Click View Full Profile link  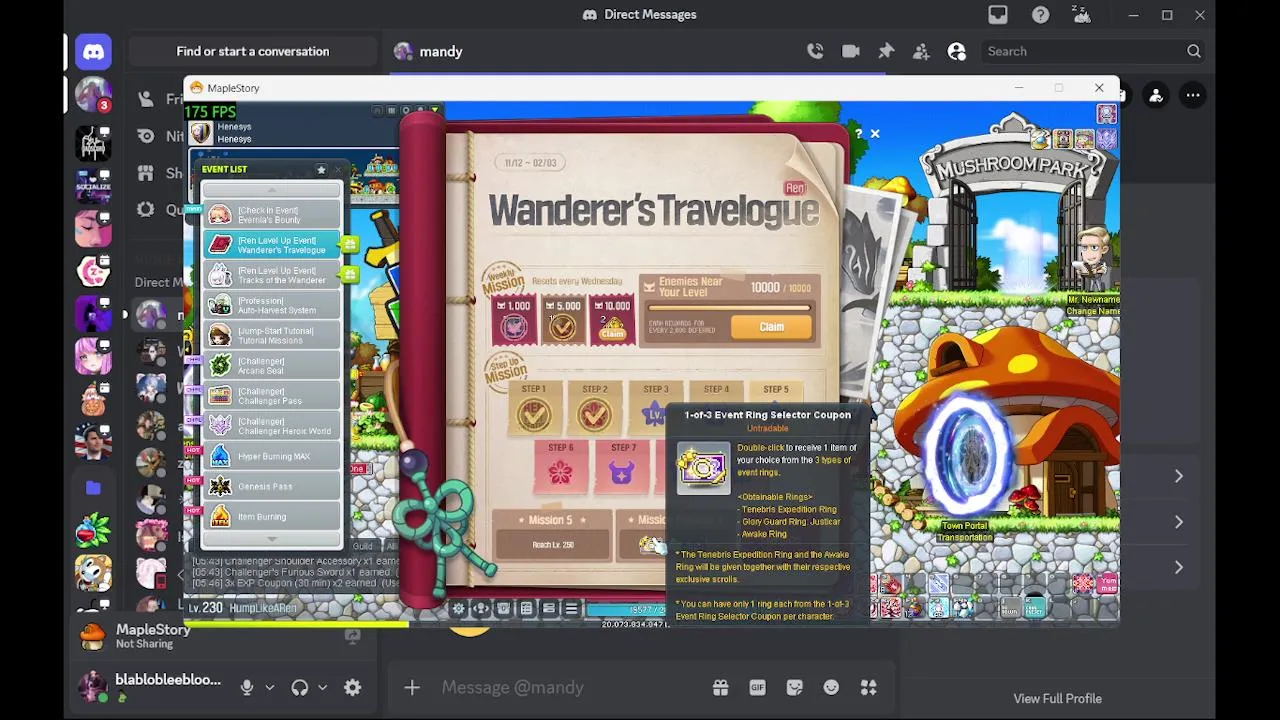[1057, 699]
